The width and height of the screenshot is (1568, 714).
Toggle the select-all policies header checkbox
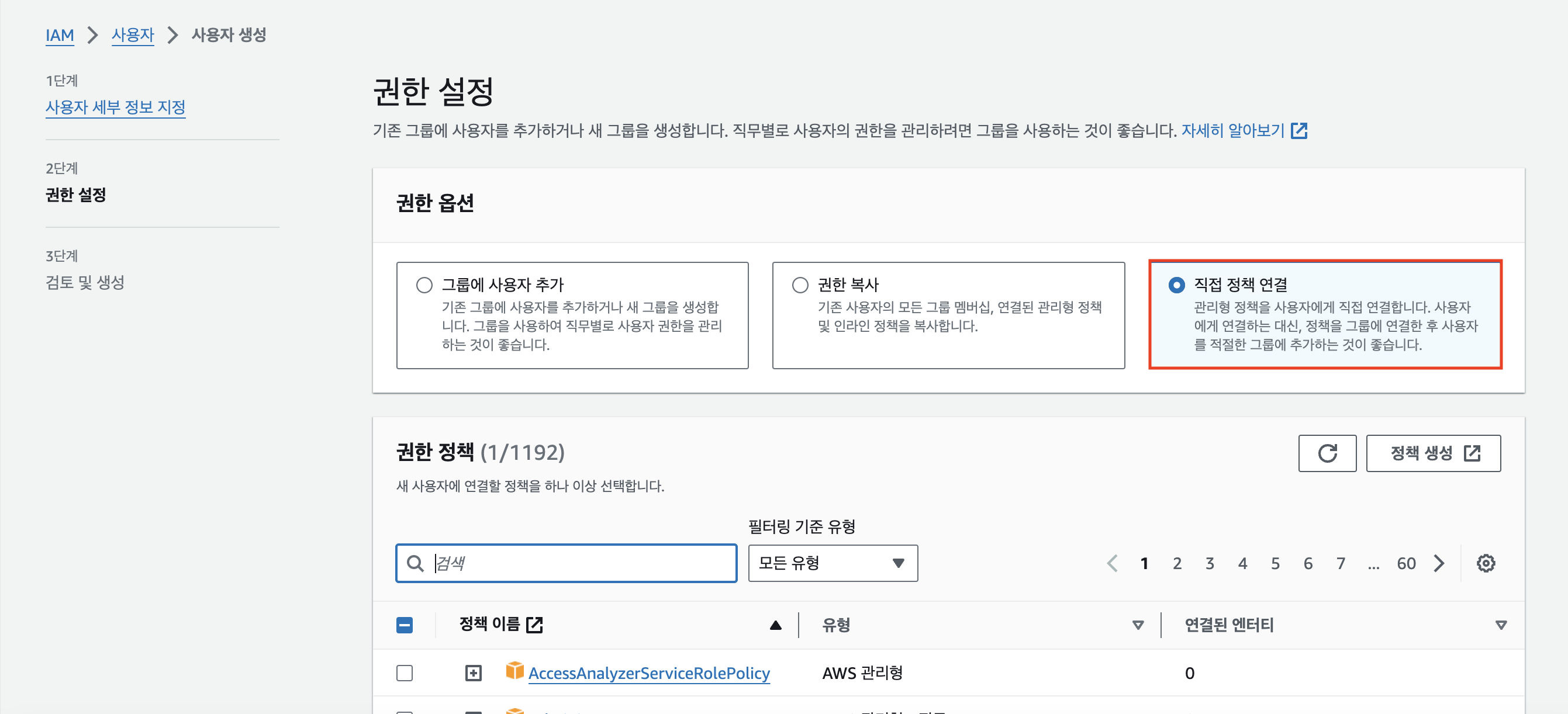pyautogui.click(x=404, y=625)
